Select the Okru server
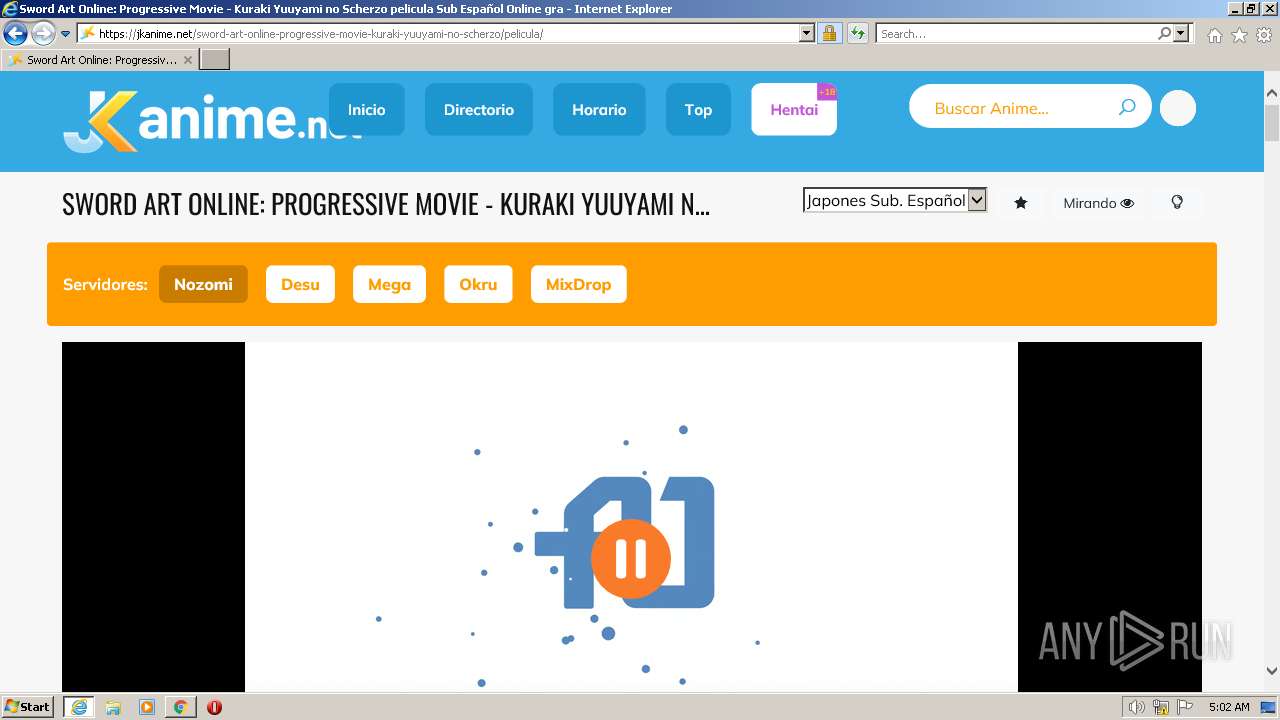Image resolution: width=1280 pixels, height=720 pixels. 478,284
